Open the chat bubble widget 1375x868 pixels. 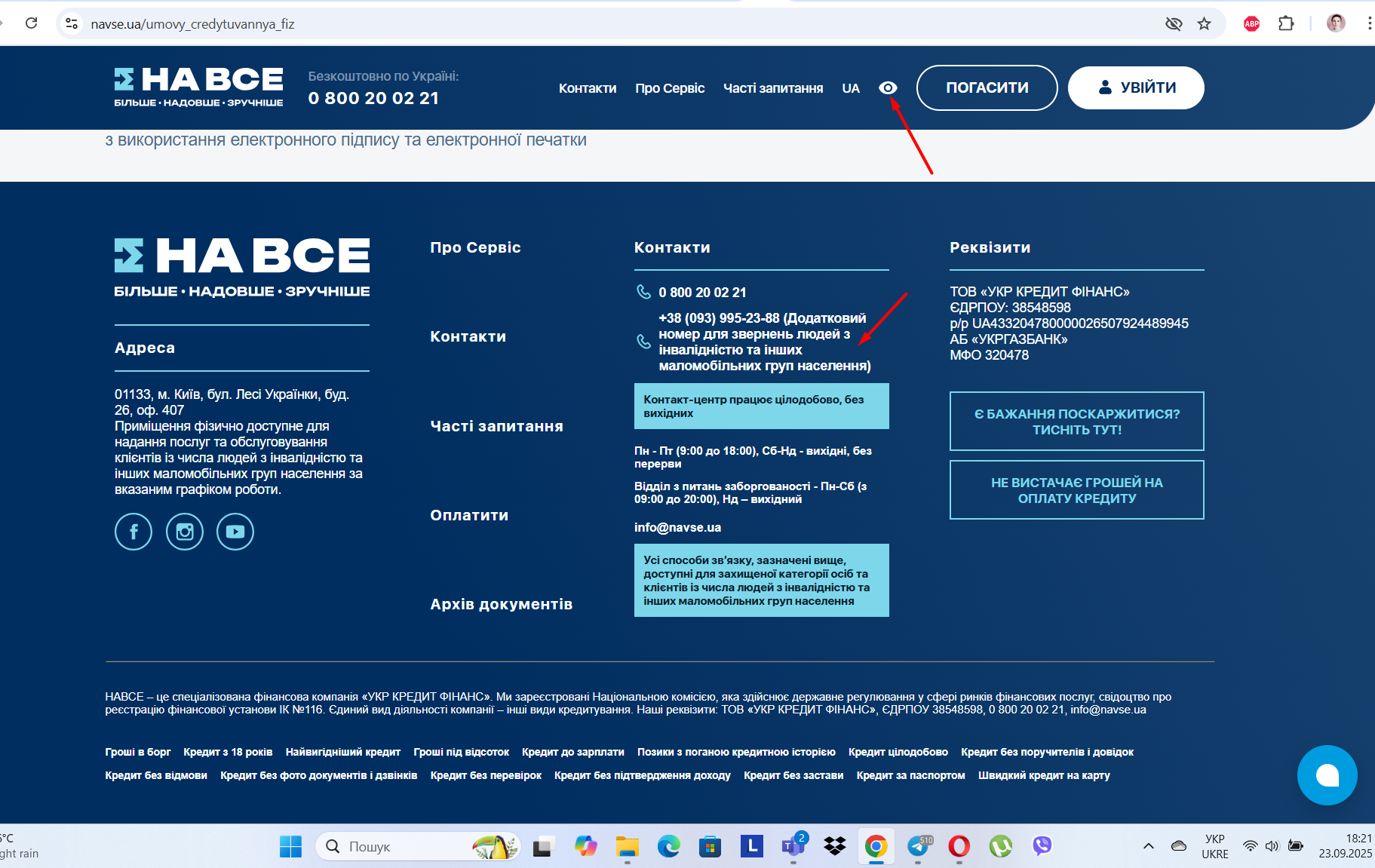(x=1327, y=775)
